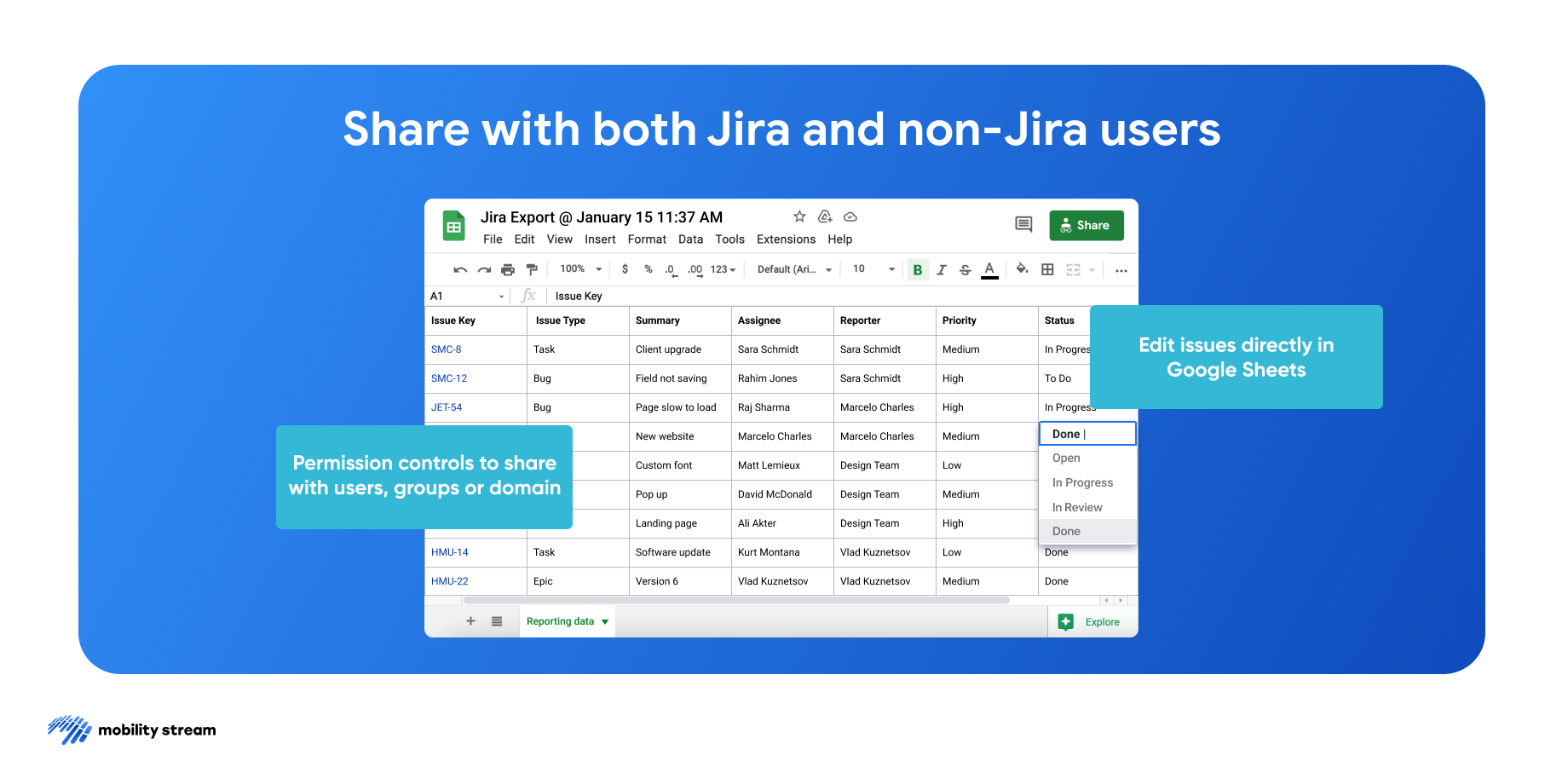Open the SMC-8 issue link
This screenshot has height=767, width=1568.
coord(446,349)
